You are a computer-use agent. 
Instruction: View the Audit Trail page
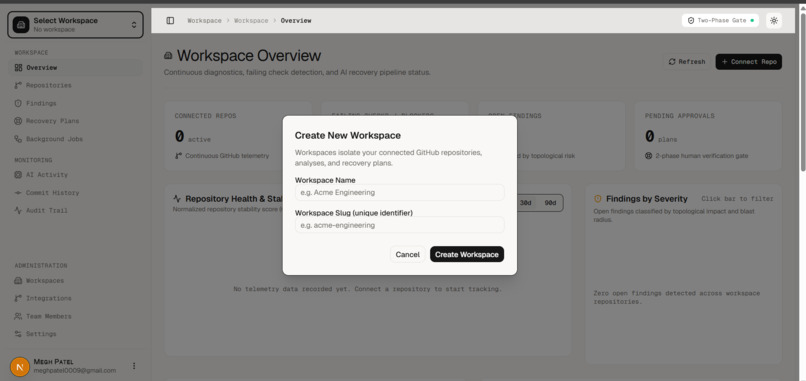click(x=75, y=210)
